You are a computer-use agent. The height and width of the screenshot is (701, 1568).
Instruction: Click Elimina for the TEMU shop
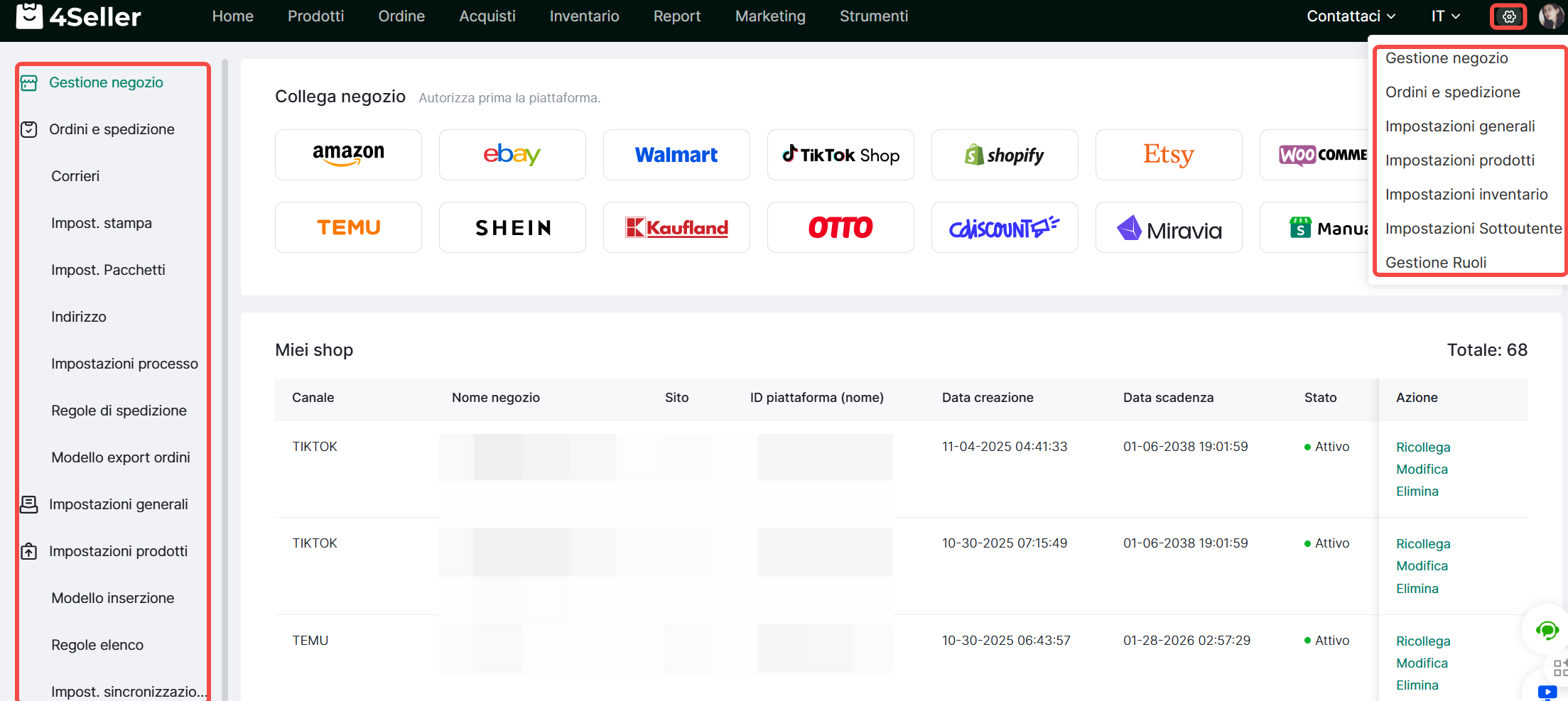point(1417,685)
